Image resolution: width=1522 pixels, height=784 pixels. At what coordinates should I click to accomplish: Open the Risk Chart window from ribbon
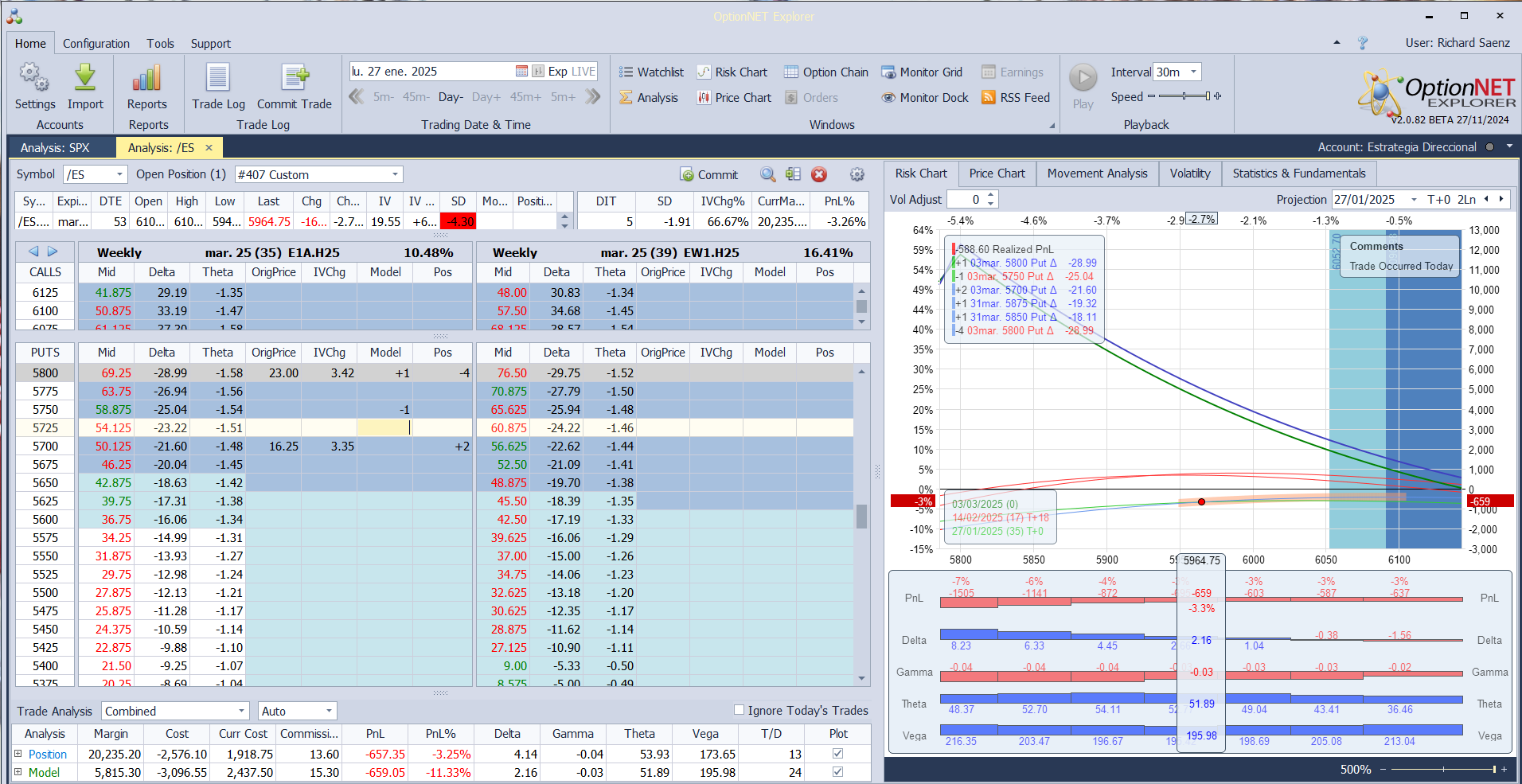pos(732,72)
